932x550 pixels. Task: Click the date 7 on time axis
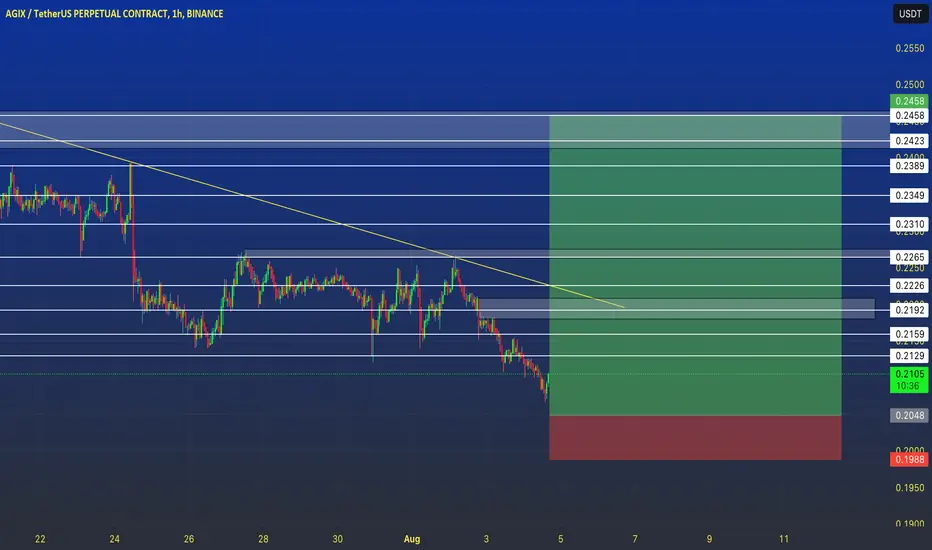click(635, 539)
